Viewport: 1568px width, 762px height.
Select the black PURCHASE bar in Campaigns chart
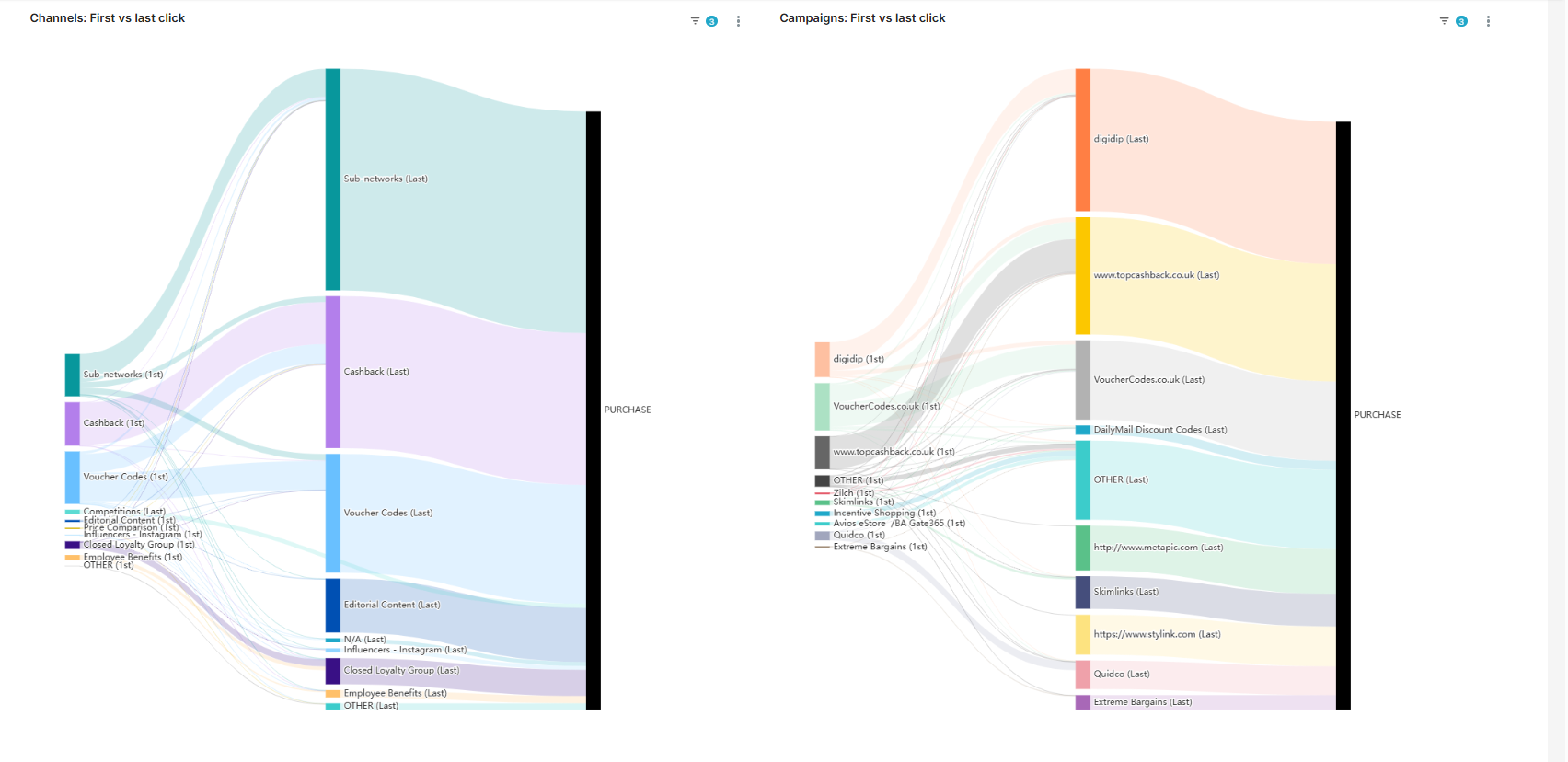click(x=1343, y=415)
